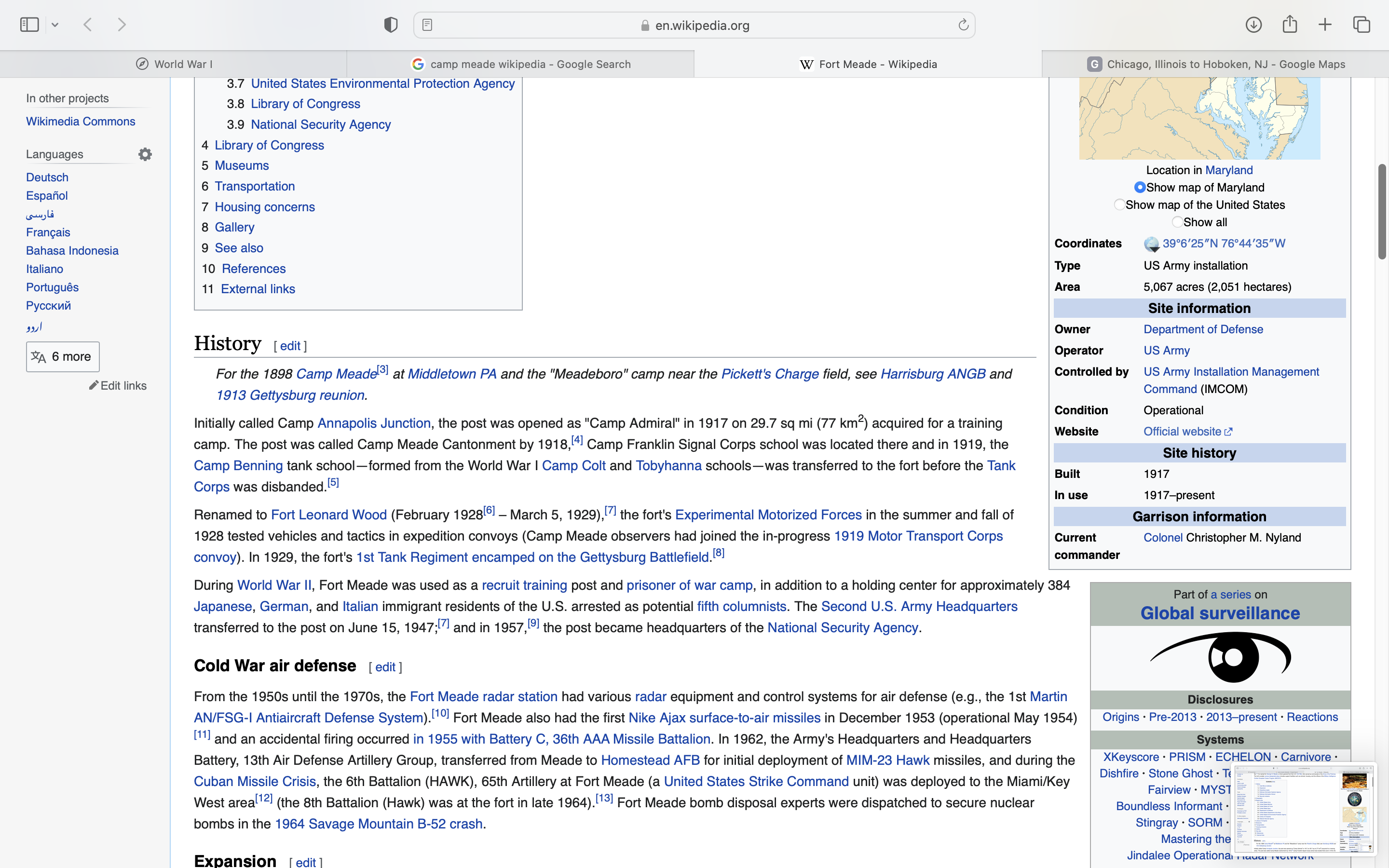Open the sidebar dropdown chevron
Image resolution: width=1389 pixels, height=868 pixels.
click(x=55, y=25)
